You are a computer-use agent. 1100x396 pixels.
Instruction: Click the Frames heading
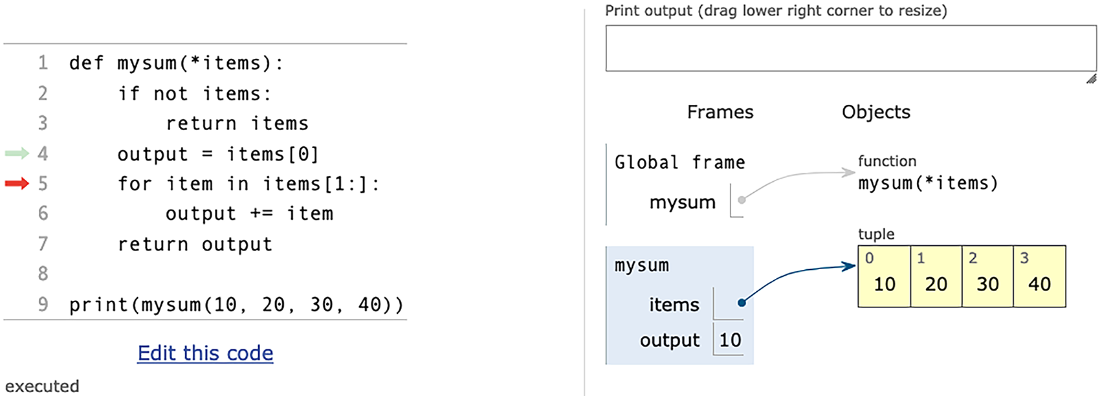(720, 112)
